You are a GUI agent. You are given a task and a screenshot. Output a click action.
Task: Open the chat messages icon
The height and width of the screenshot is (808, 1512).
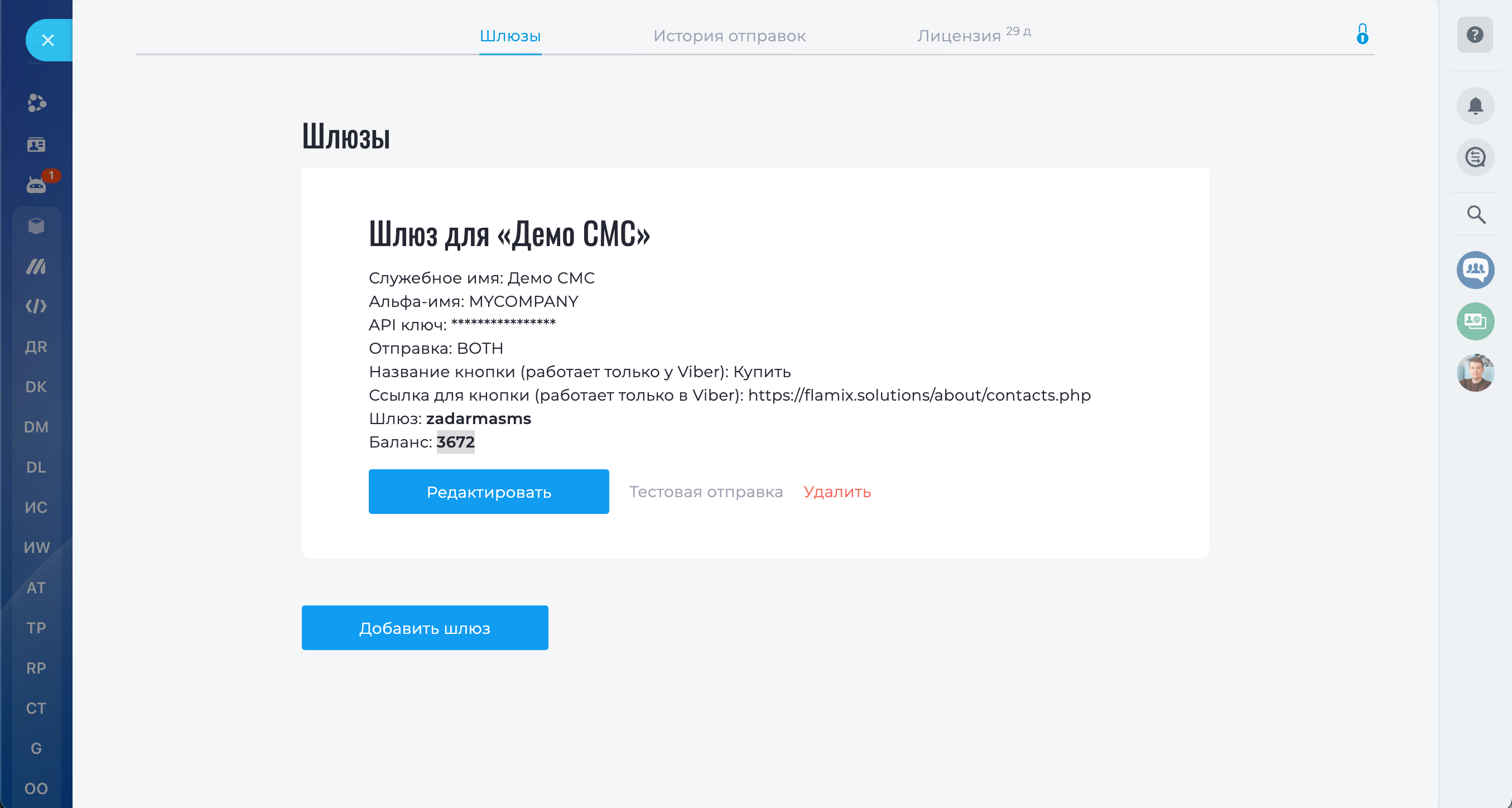(x=1475, y=157)
